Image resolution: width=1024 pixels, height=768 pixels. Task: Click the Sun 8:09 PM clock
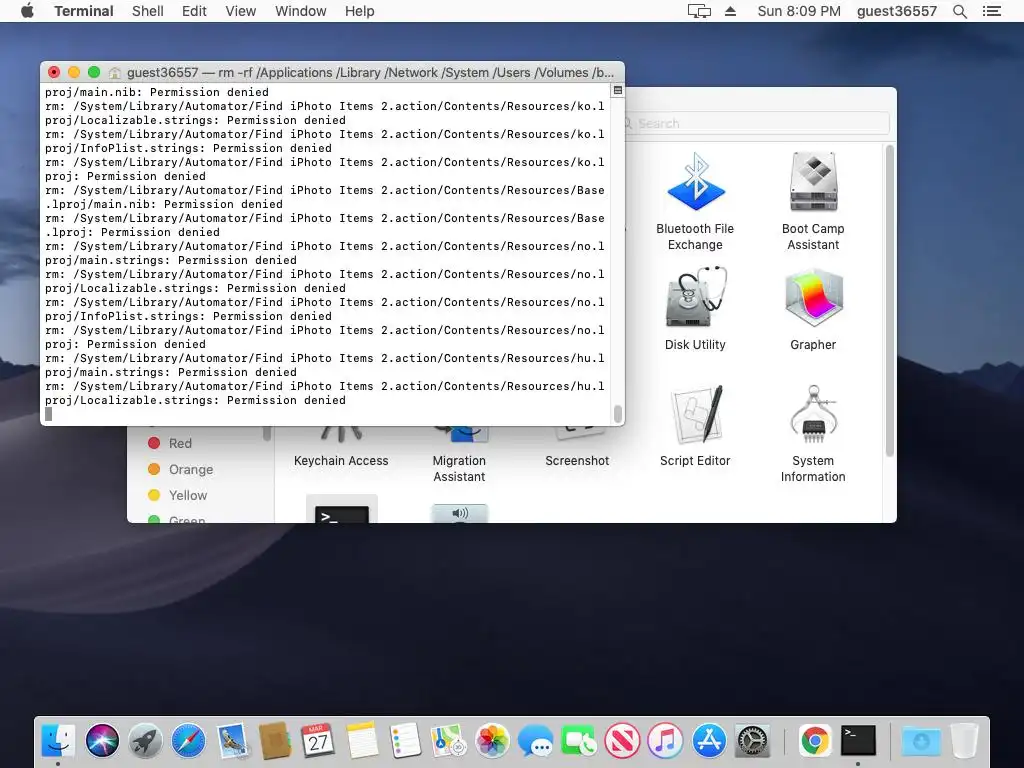pos(799,11)
